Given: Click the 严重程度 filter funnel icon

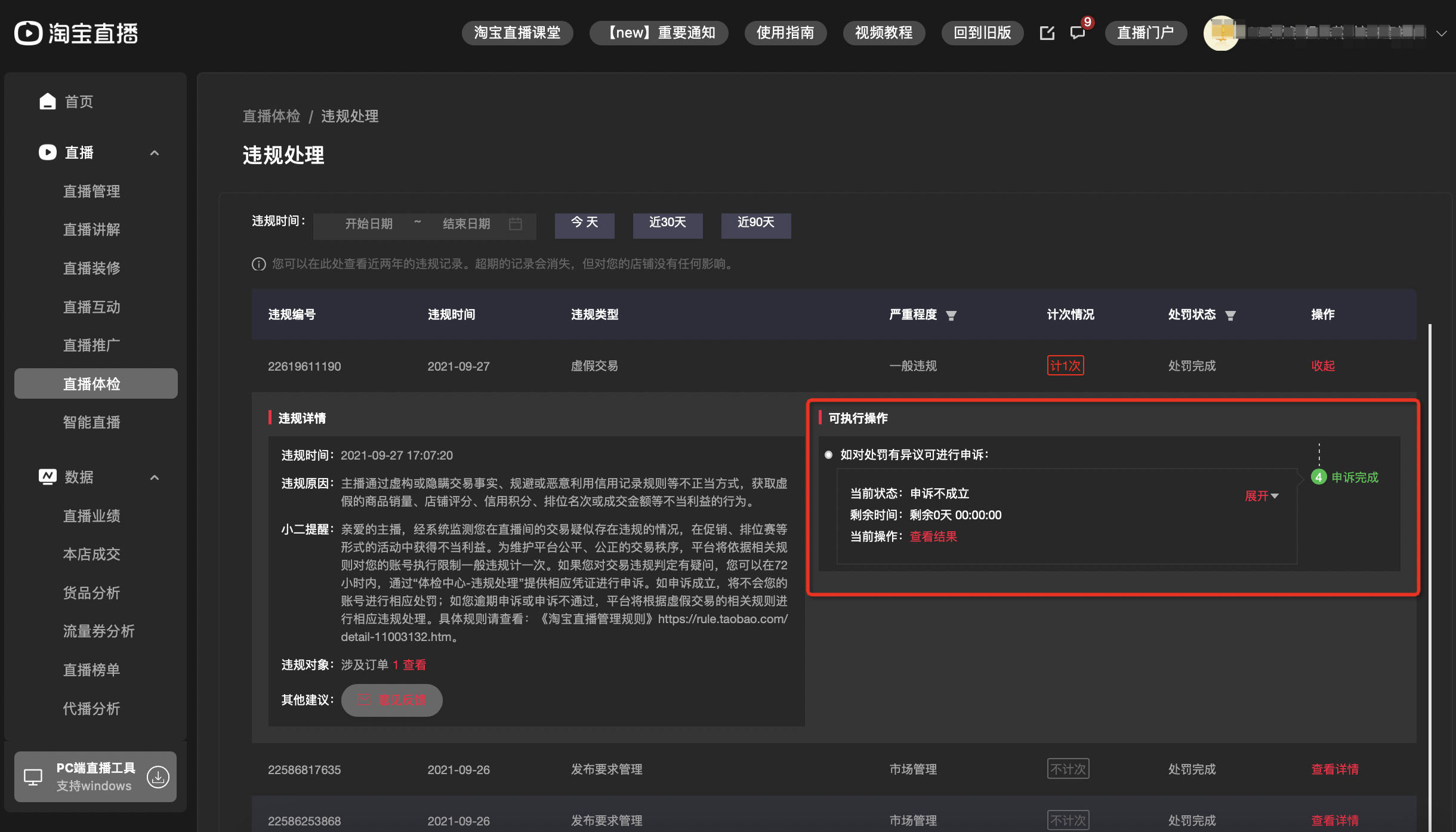Looking at the screenshot, I should pos(951,315).
